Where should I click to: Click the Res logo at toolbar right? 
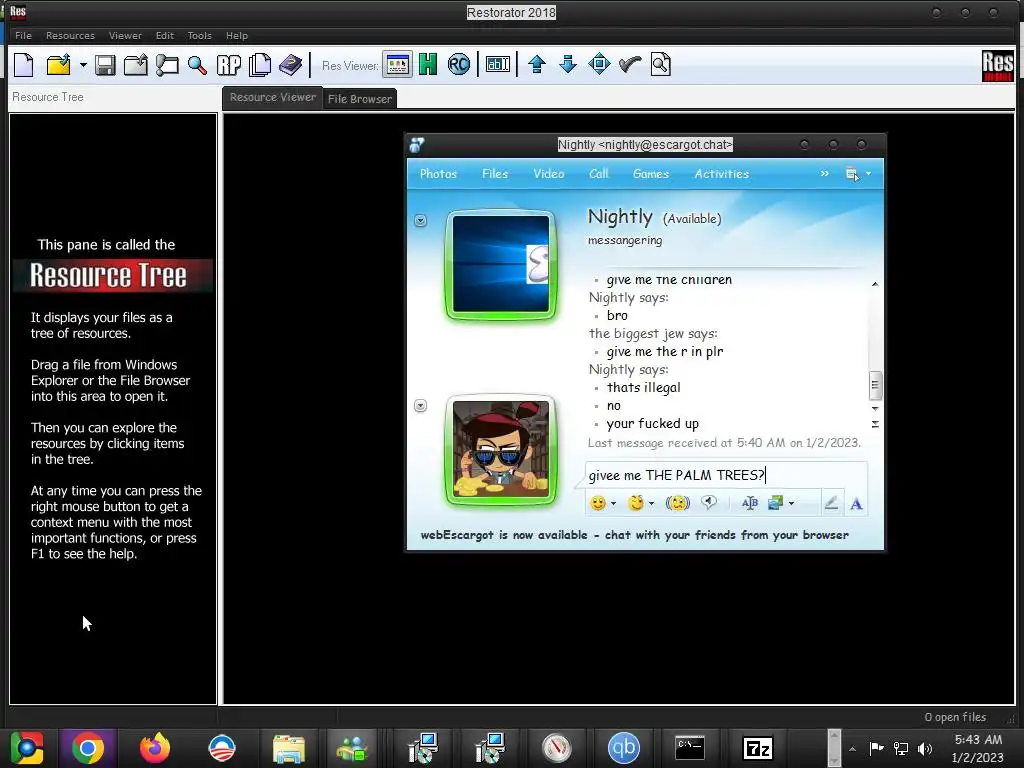(997, 65)
